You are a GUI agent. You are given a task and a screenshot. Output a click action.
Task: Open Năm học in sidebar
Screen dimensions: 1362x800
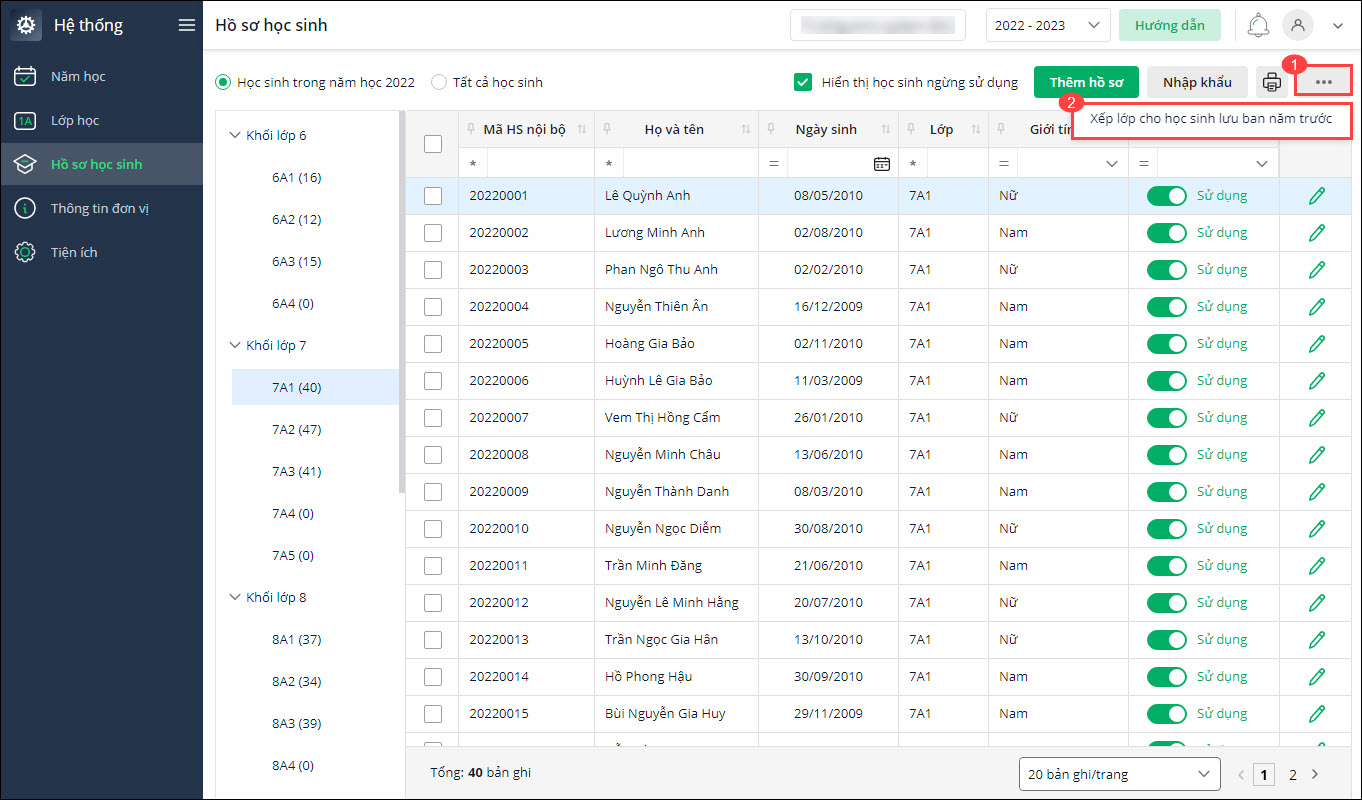101,76
